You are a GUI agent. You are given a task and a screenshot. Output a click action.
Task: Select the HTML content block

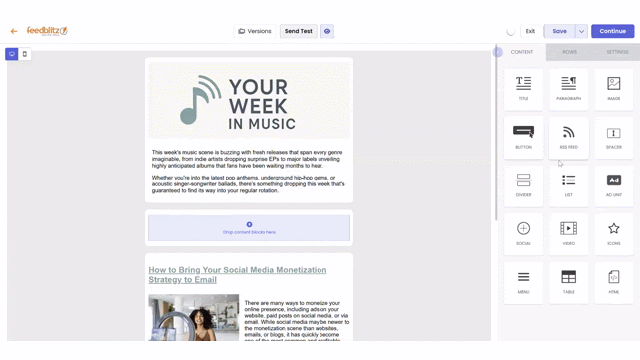point(613,282)
